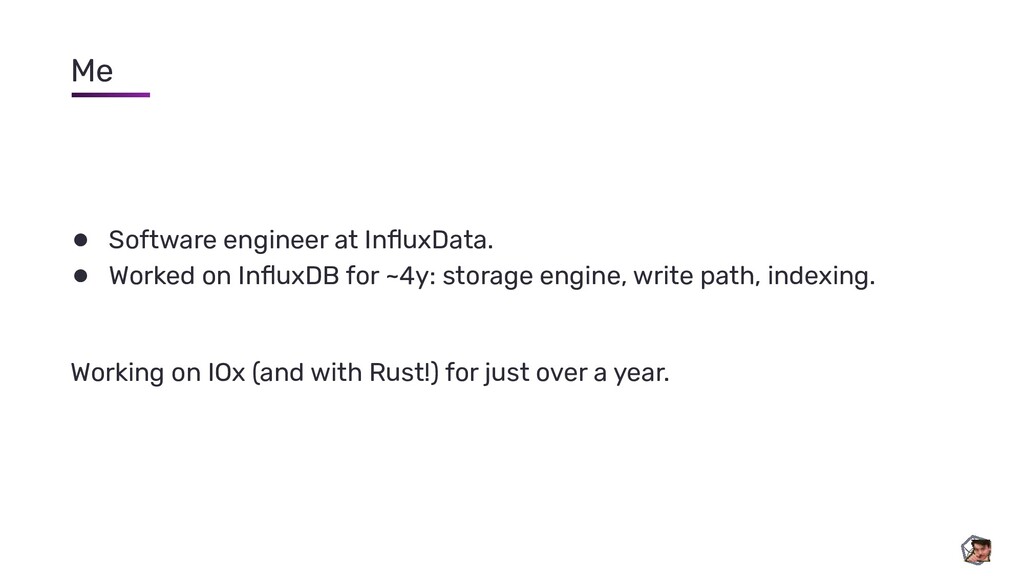Click "year." at end of bottom sentence
The image size is (1024, 576).
[x=641, y=374]
